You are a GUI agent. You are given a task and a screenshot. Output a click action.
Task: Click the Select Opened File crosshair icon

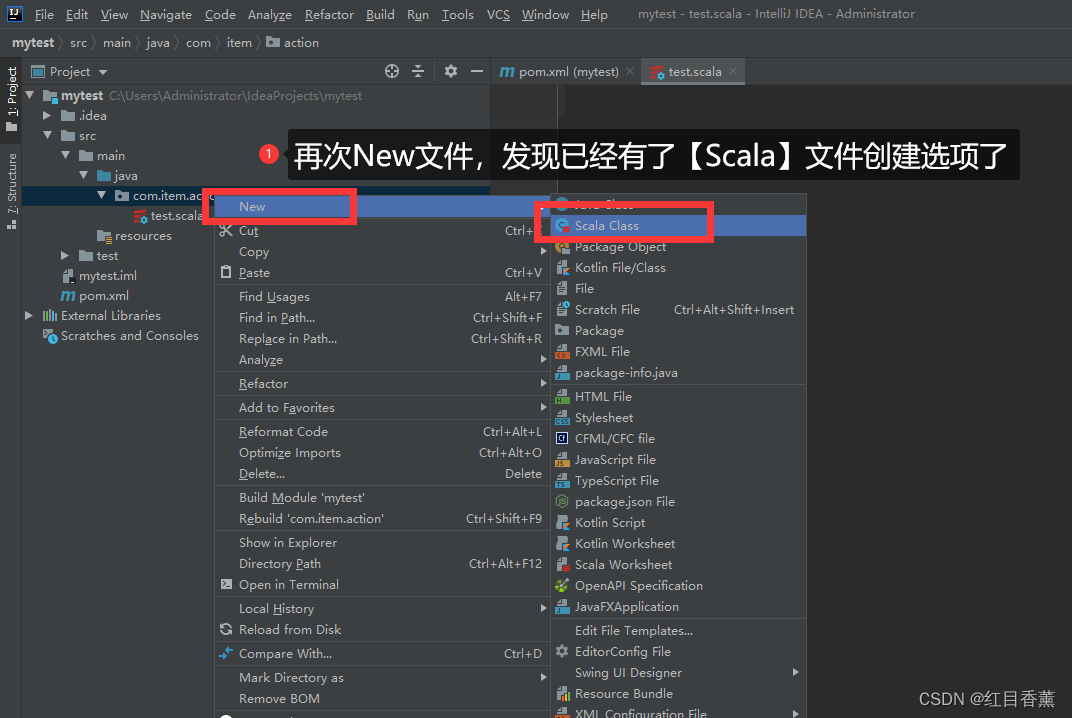point(390,71)
